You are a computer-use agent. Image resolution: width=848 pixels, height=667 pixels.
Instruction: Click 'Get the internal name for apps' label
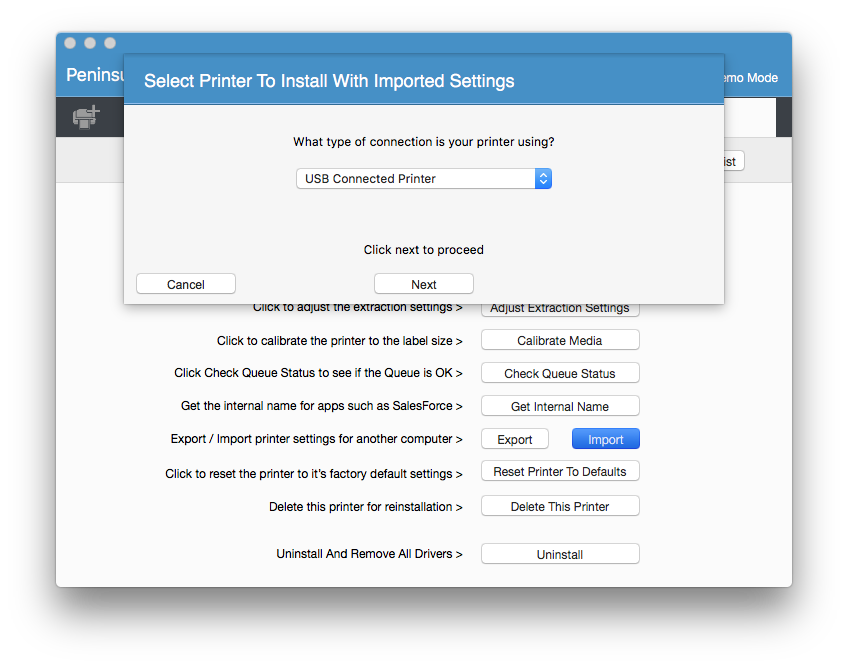click(322, 406)
